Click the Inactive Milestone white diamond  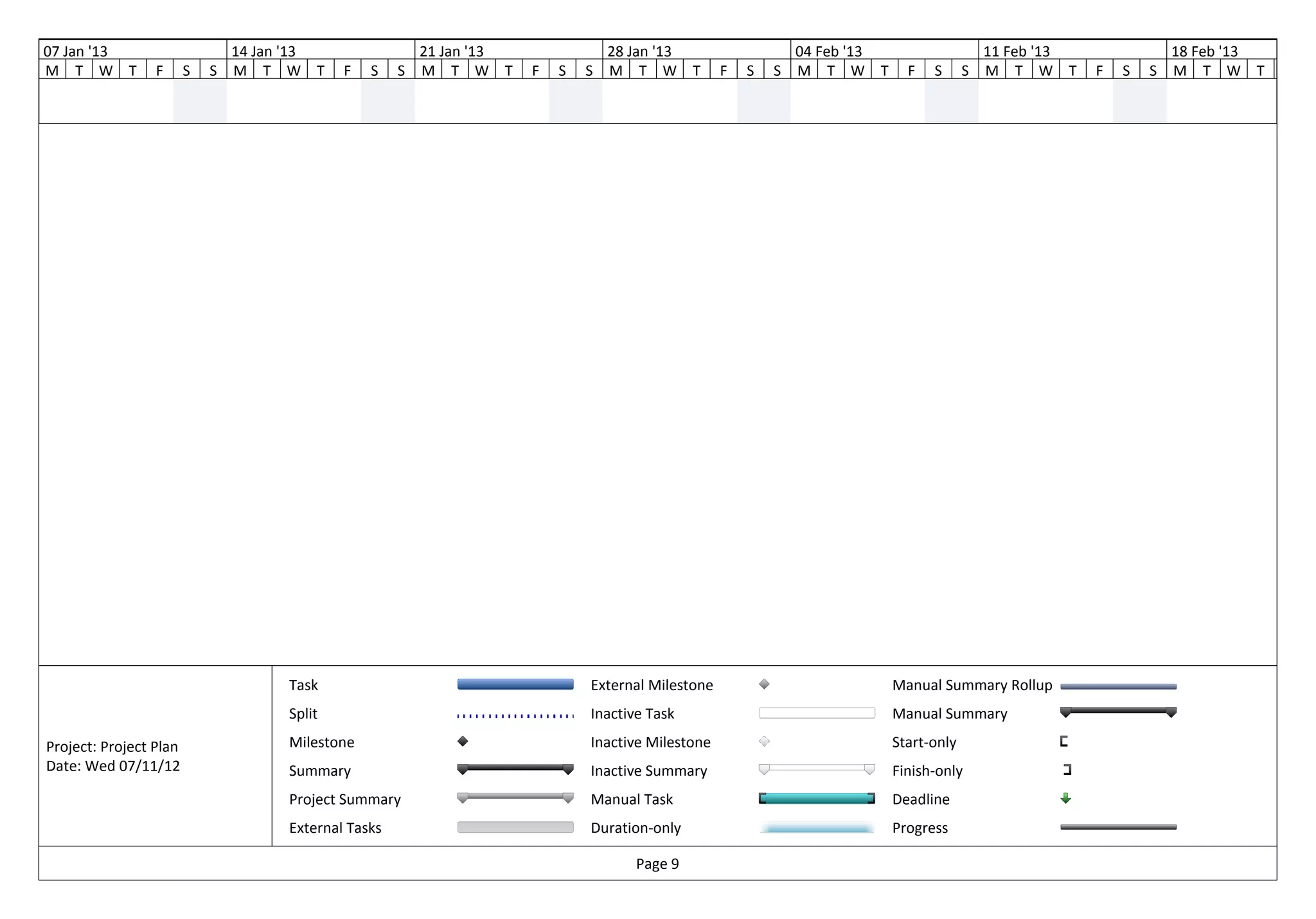764,742
